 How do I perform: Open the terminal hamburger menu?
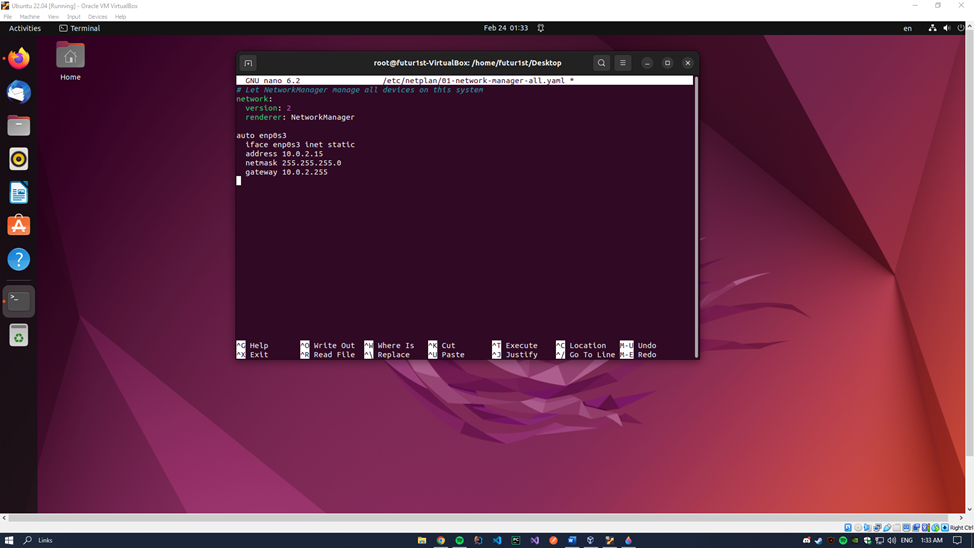click(x=623, y=63)
